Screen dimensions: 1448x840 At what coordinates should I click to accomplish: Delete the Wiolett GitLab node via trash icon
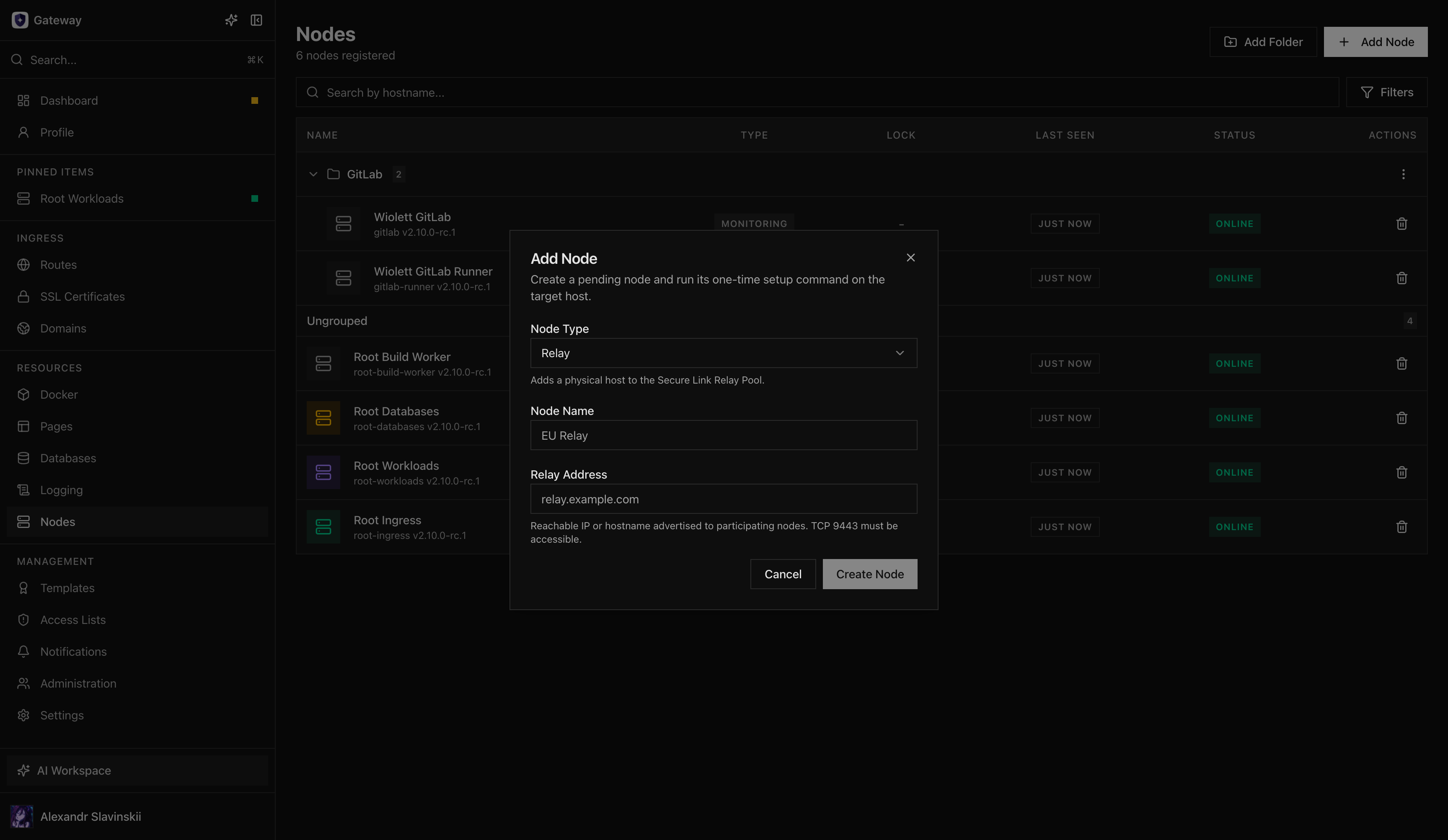[1401, 224]
